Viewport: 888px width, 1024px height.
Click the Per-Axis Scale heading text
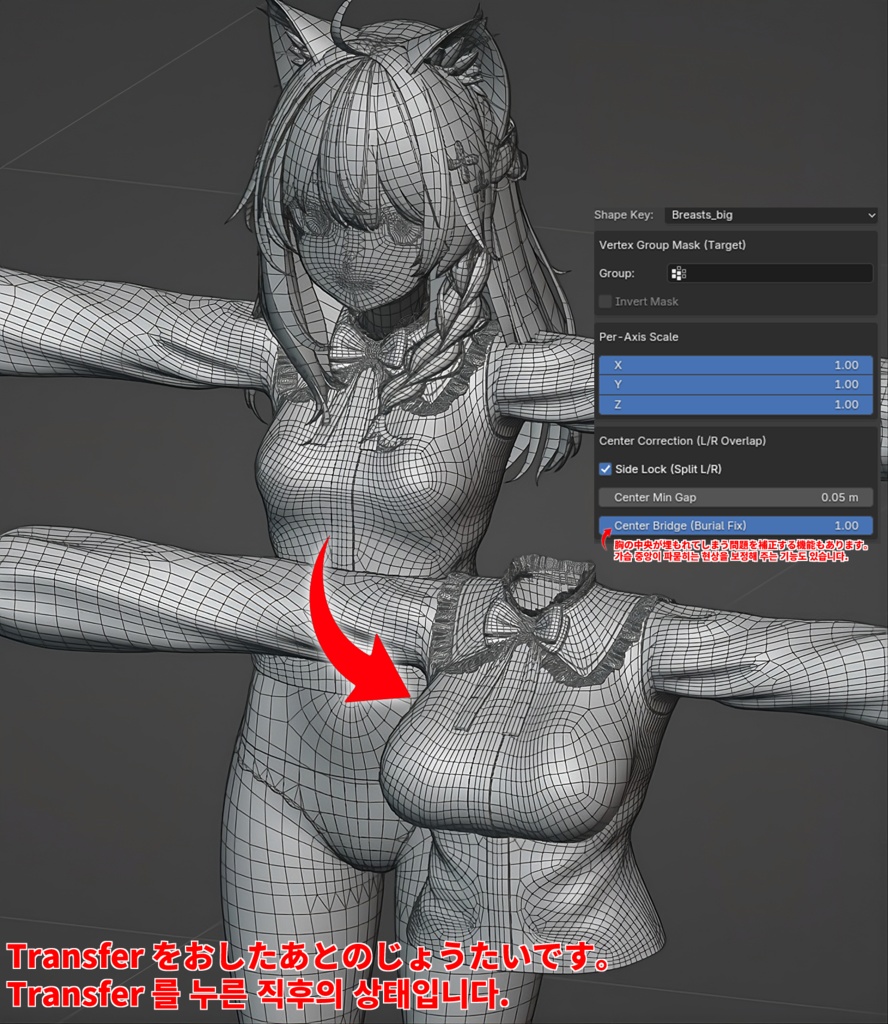click(639, 337)
